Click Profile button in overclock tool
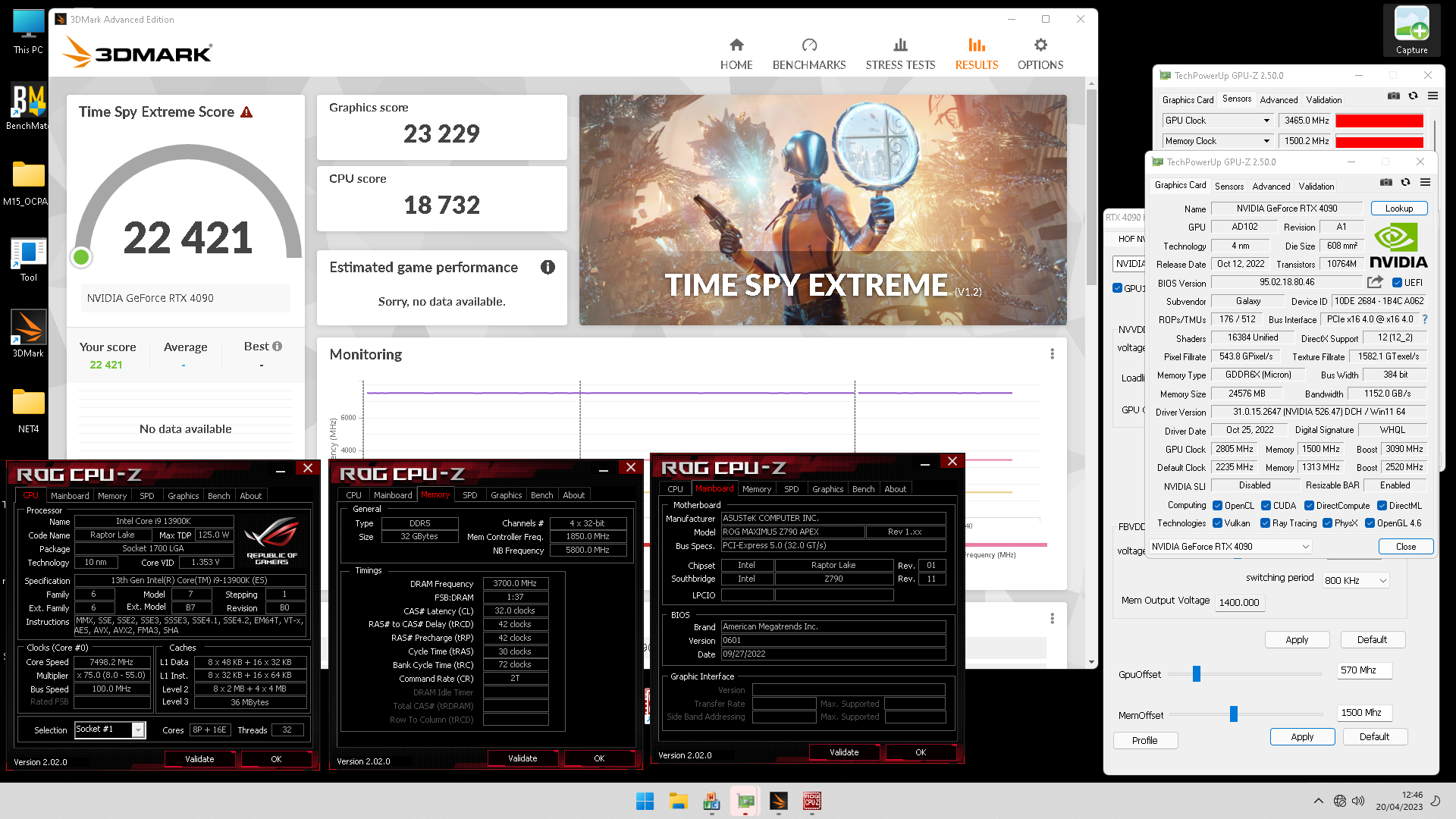The width and height of the screenshot is (1456, 819). pyautogui.click(x=1144, y=740)
